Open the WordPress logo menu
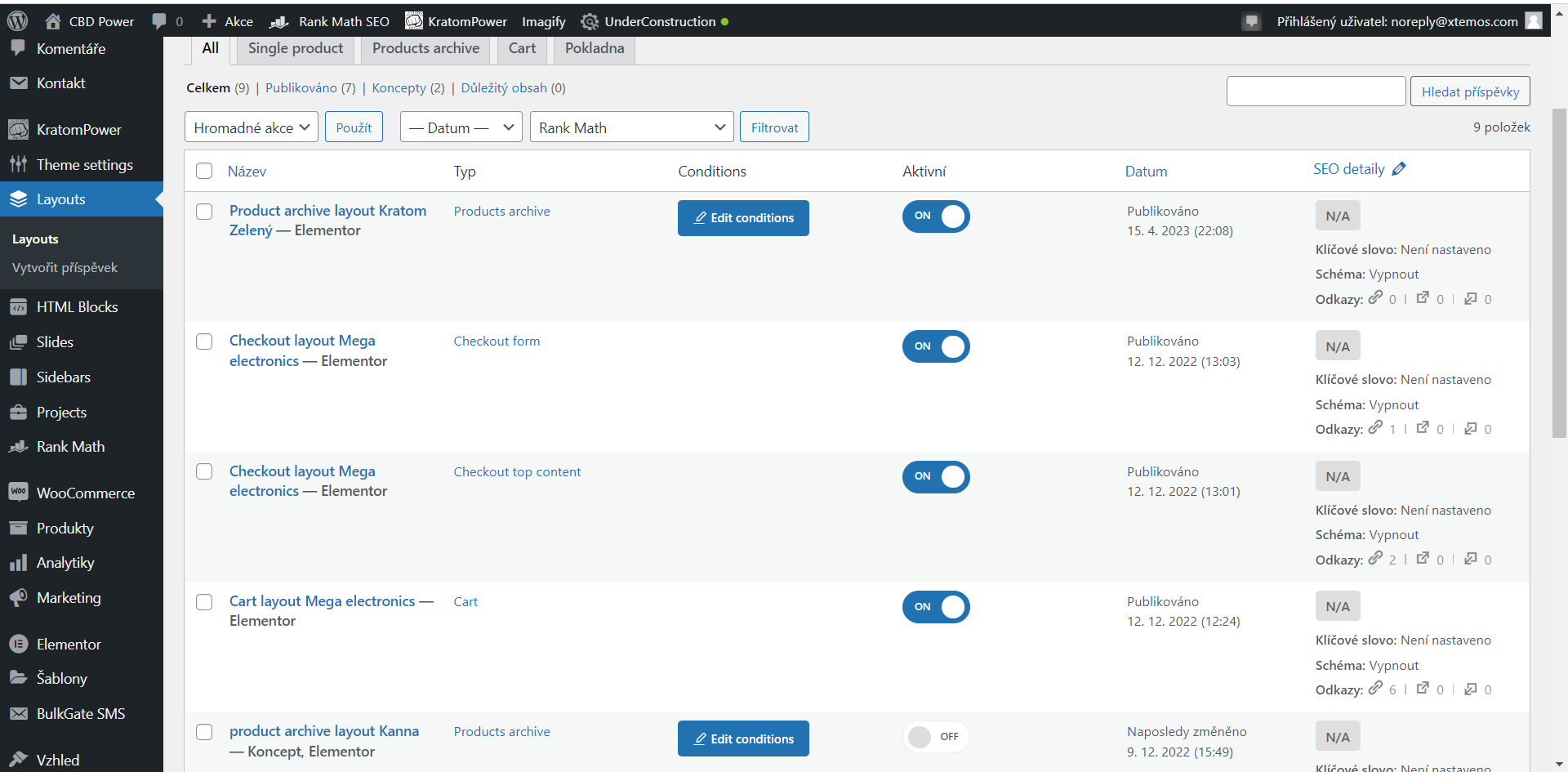1568x772 pixels. 17,21
